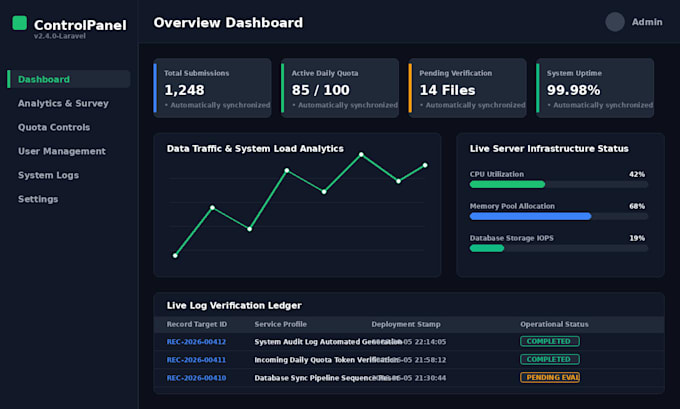Select the Pending Verification card

point(468,88)
